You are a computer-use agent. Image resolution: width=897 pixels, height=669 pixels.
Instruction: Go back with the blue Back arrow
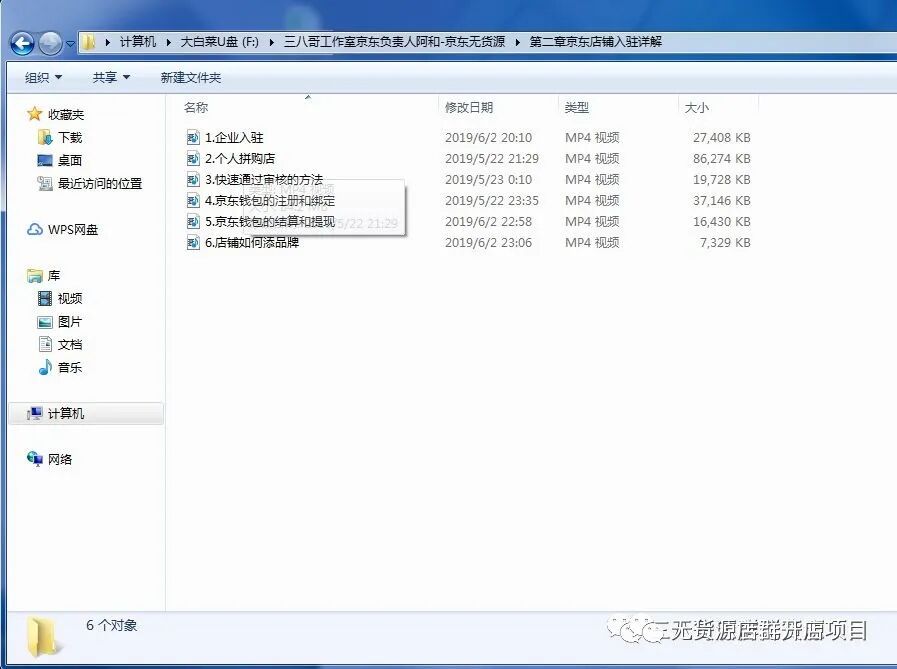click(x=22, y=43)
